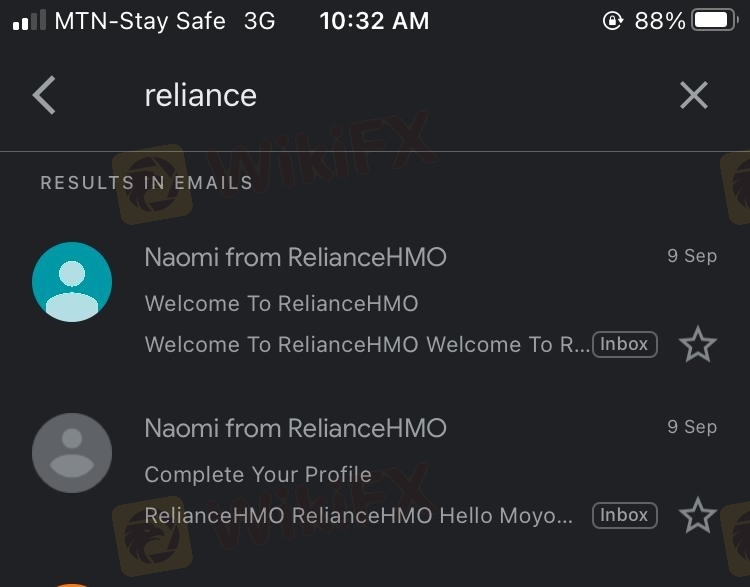
Task: Tap the 9 Sep date on the first email
Action: 692,256
